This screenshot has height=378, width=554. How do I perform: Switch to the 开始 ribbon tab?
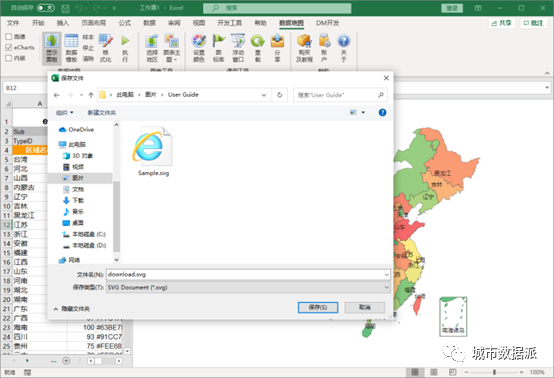click(38, 23)
